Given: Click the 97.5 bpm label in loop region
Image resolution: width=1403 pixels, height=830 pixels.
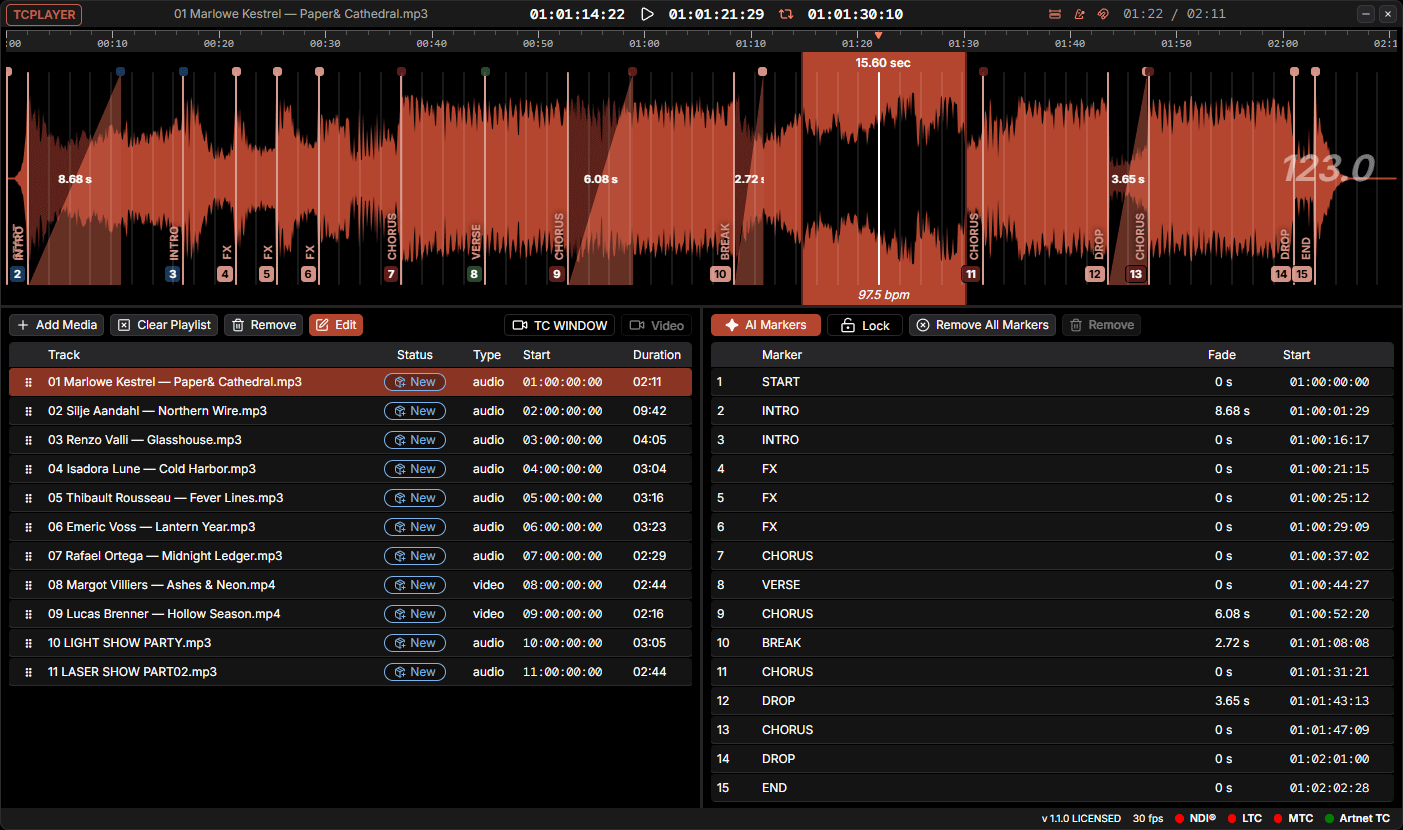Looking at the screenshot, I should 884,295.
